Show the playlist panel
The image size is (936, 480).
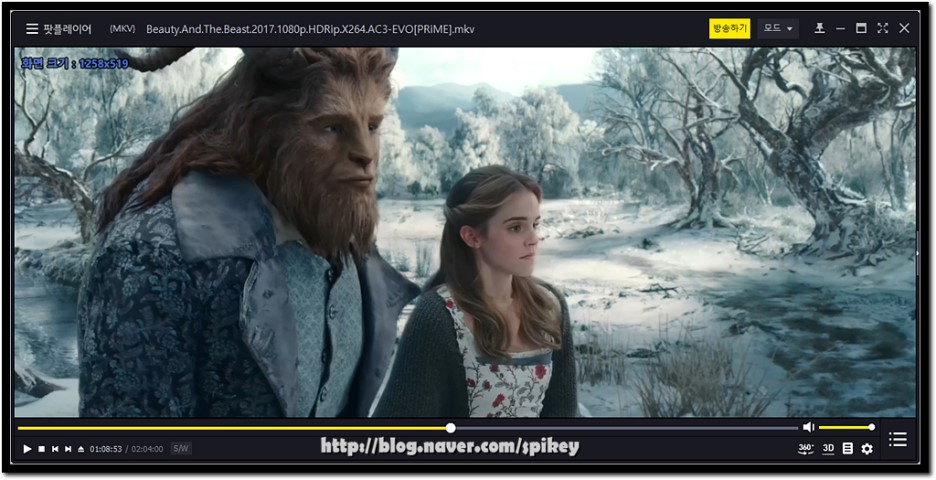(x=897, y=439)
